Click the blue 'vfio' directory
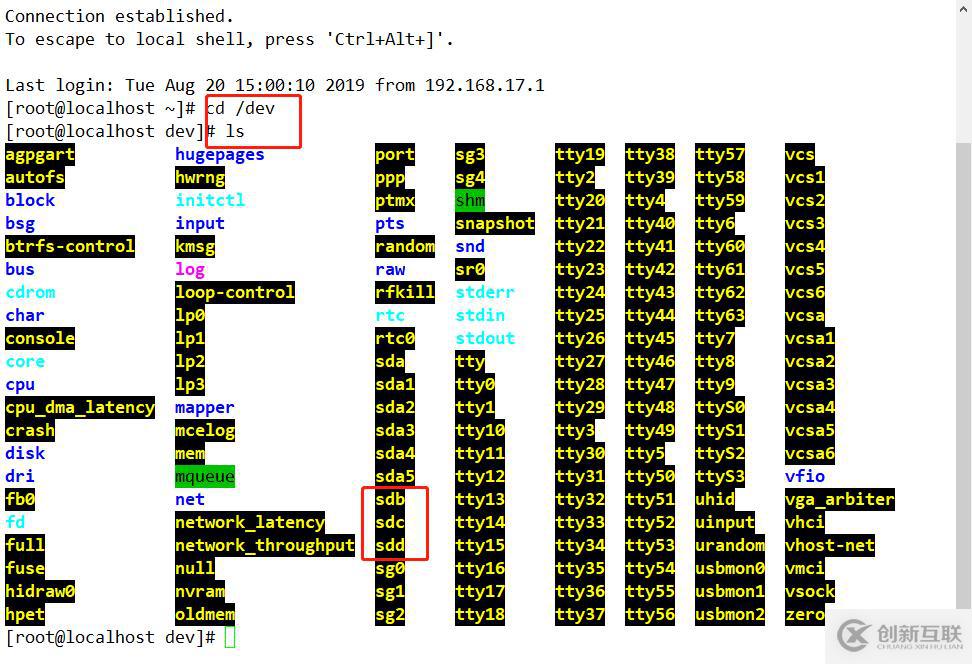972x664 pixels. [805, 476]
